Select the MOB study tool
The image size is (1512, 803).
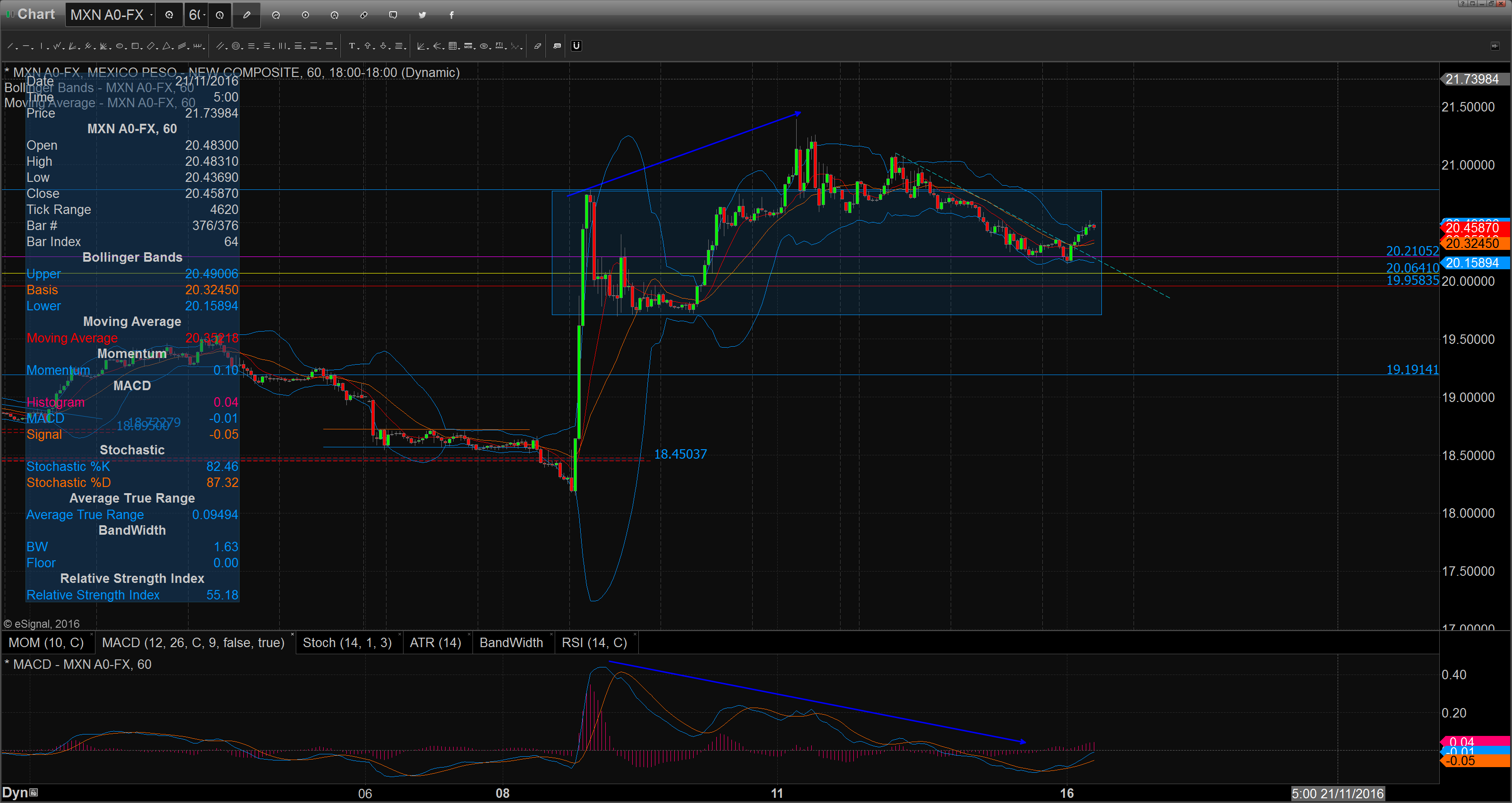click(x=468, y=46)
